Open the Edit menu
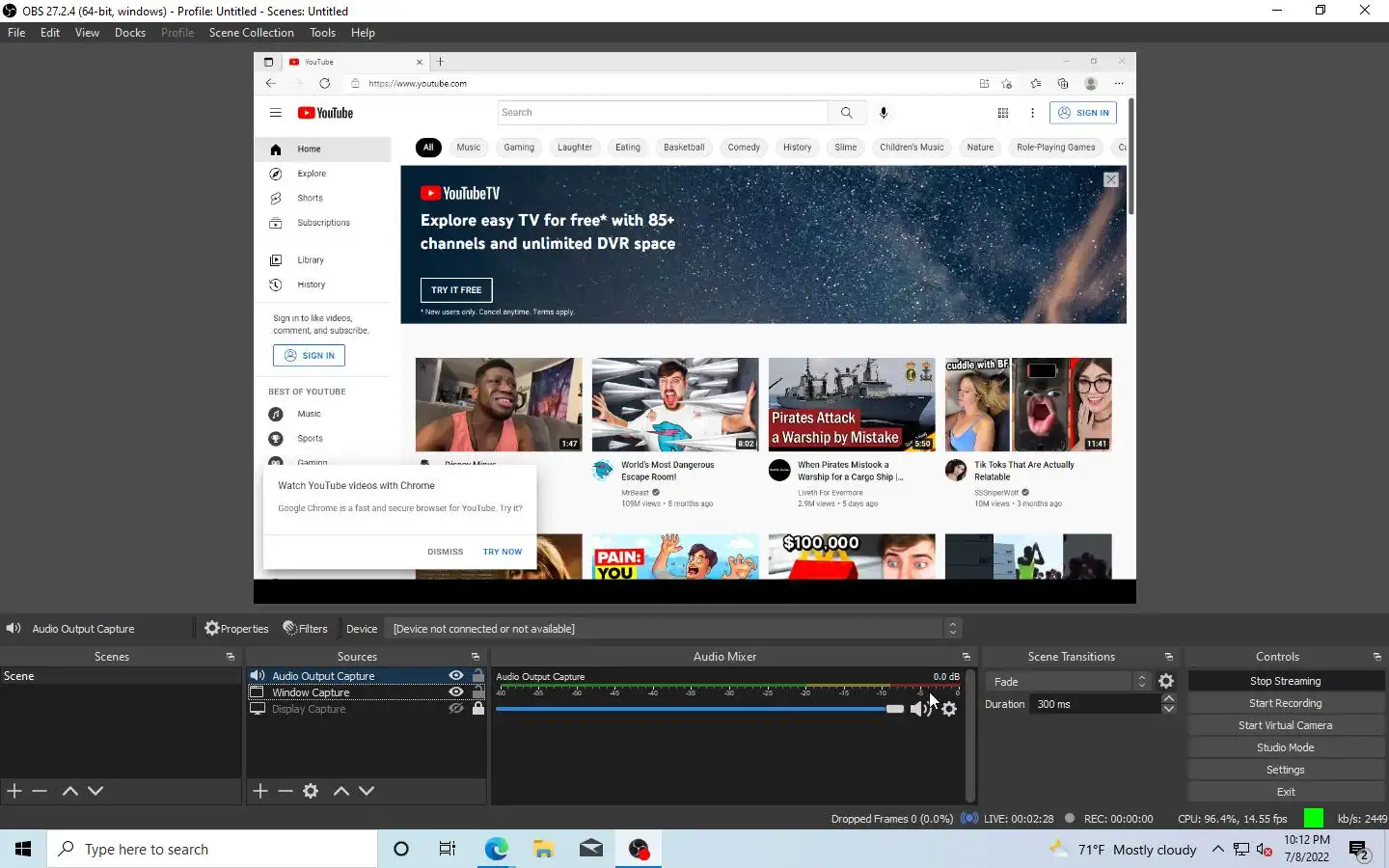The image size is (1389, 868). [50, 33]
